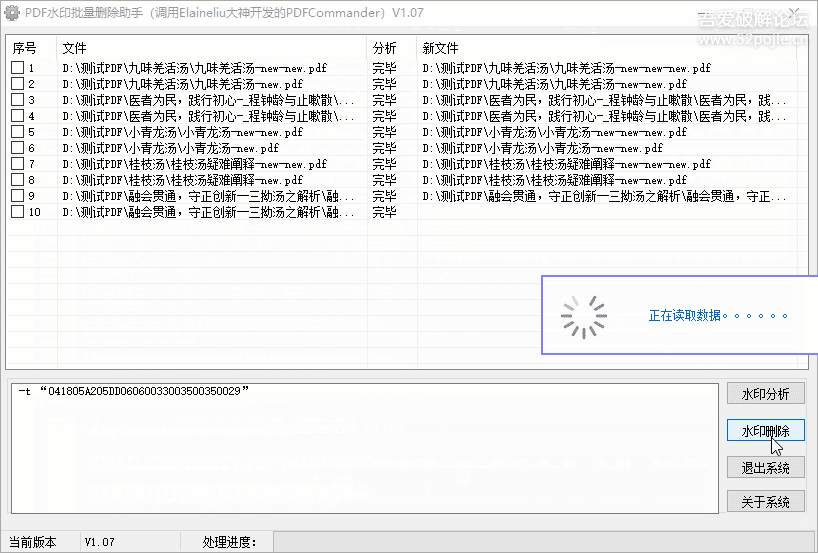Screen dimensions: 818x553
Task: Click row 10 file path 融会贯通
Action: [208, 212]
